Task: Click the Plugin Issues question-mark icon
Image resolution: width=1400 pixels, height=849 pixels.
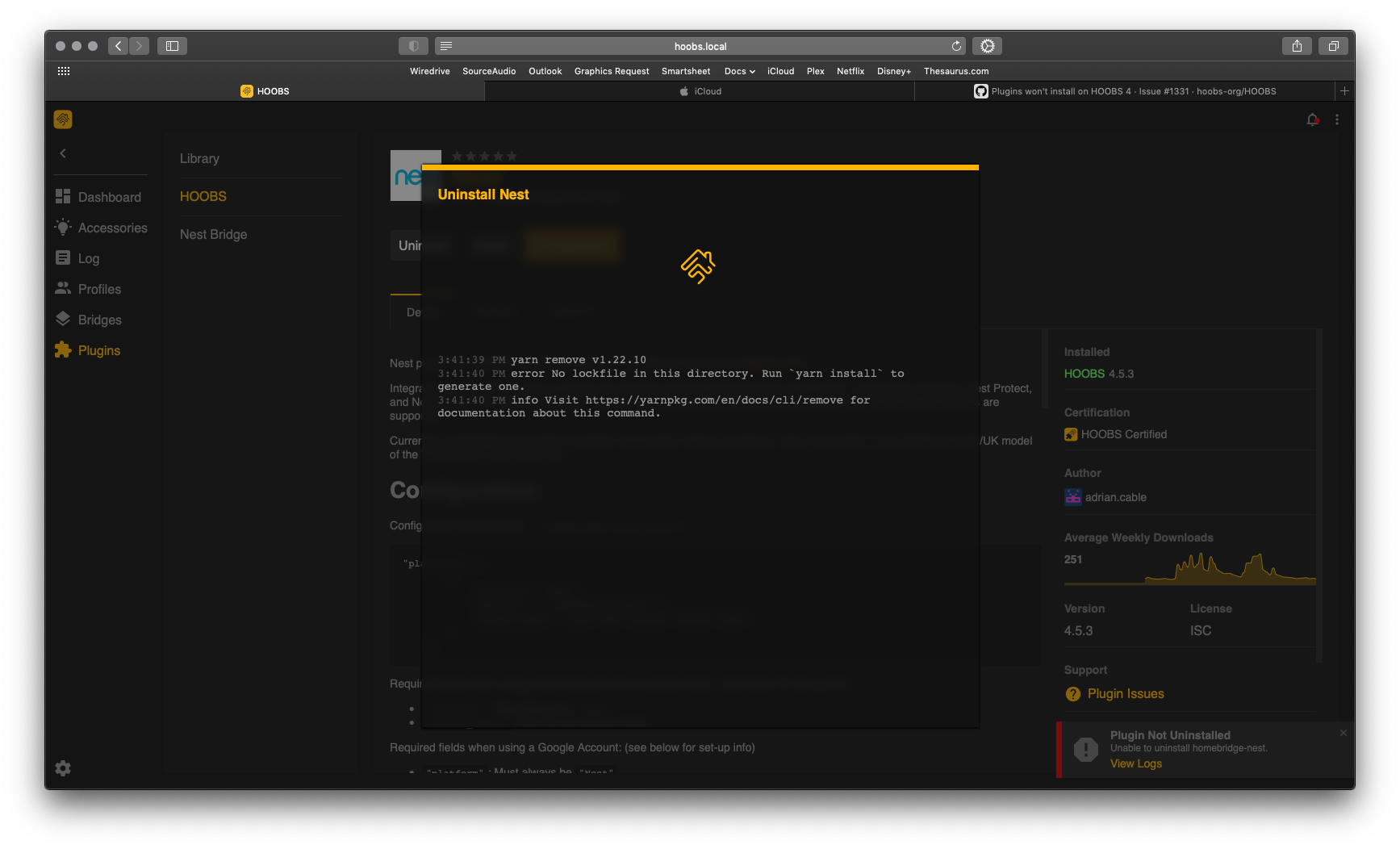Action: 1072,693
